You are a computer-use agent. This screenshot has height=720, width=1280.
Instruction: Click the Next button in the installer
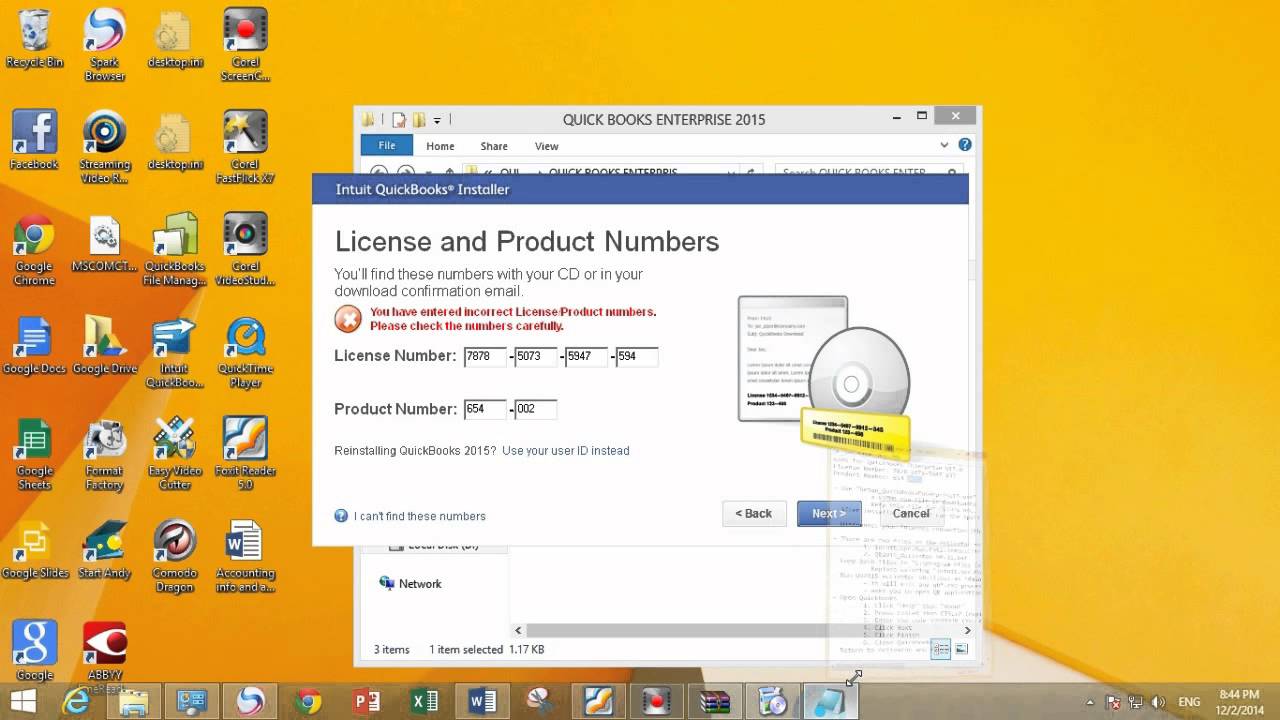click(x=829, y=513)
